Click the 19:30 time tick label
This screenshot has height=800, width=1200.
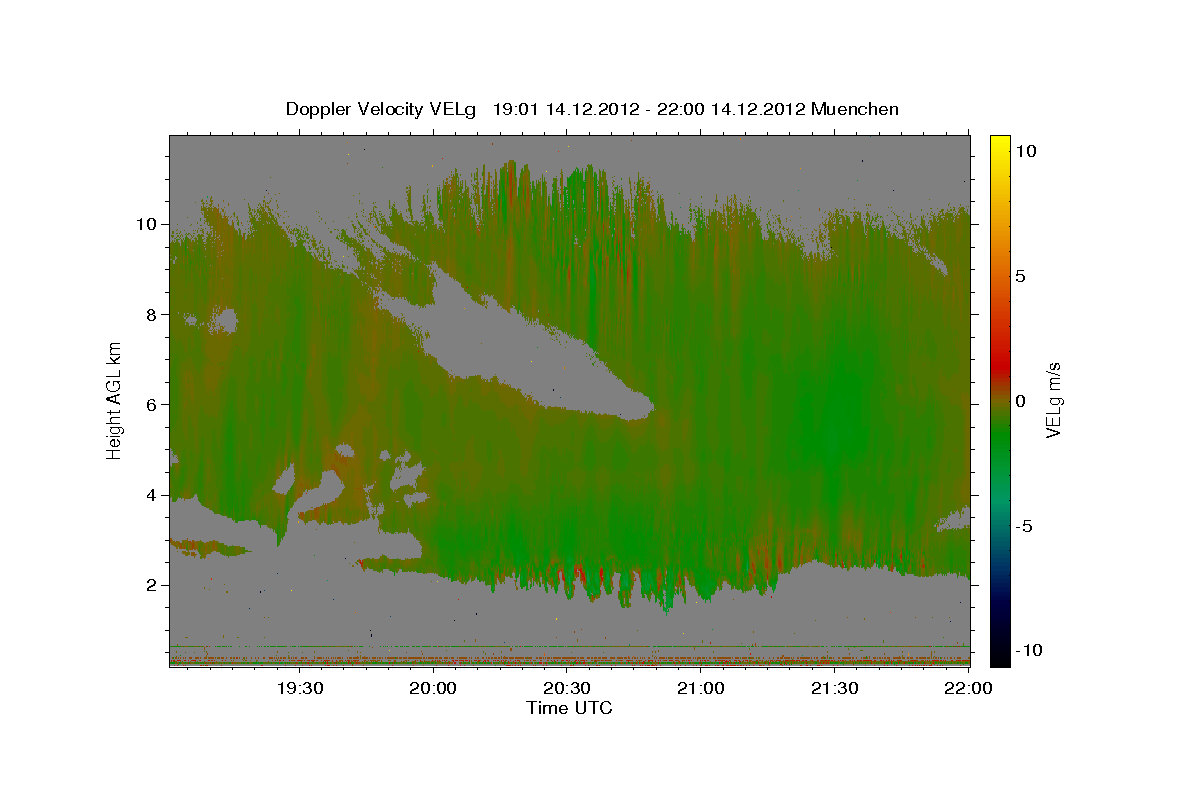[300, 688]
